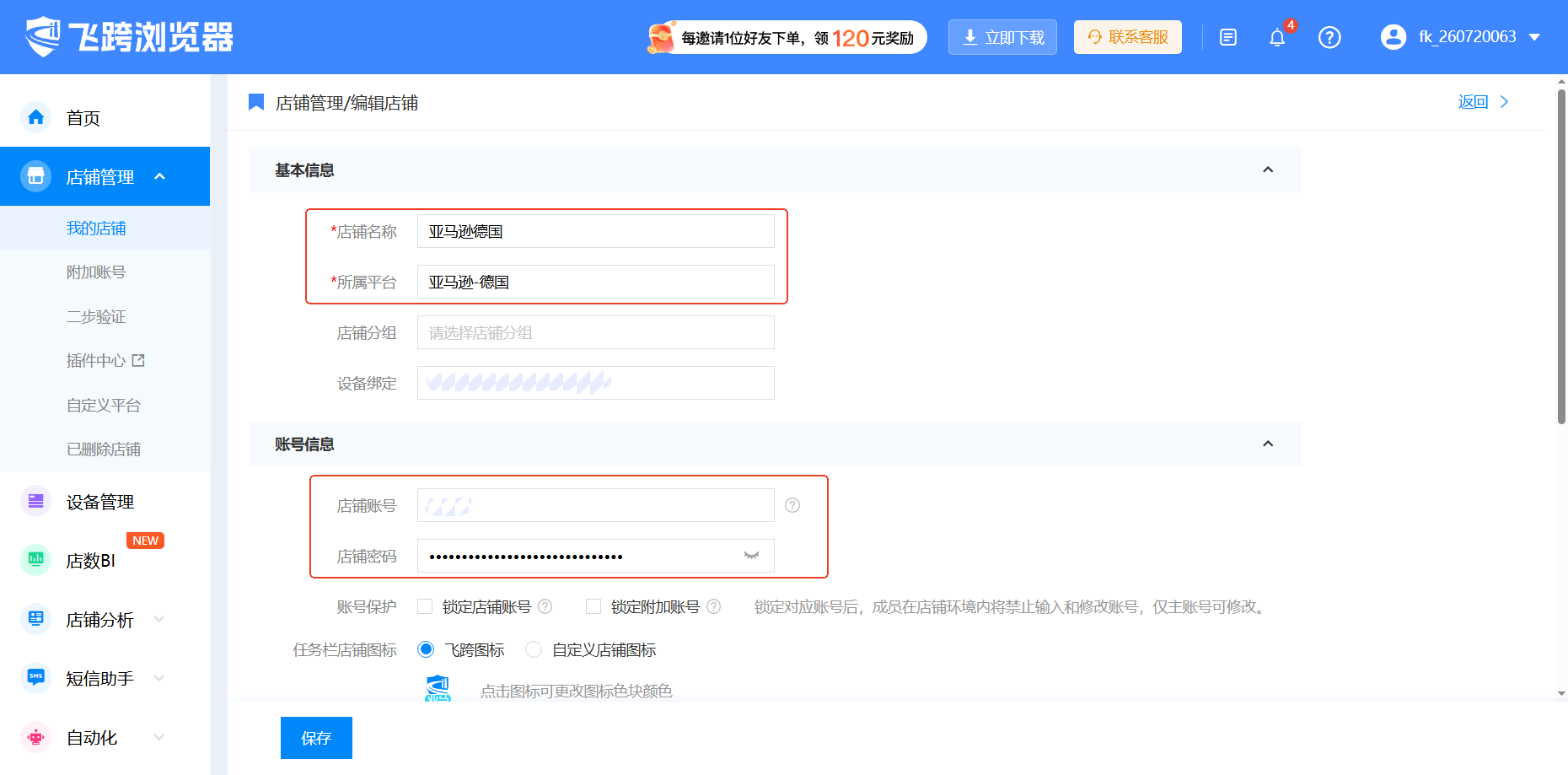Image resolution: width=1568 pixels, height=775 pixels.
Task: Click the 店铺名称 input field
Action: (x=596, y=231)
